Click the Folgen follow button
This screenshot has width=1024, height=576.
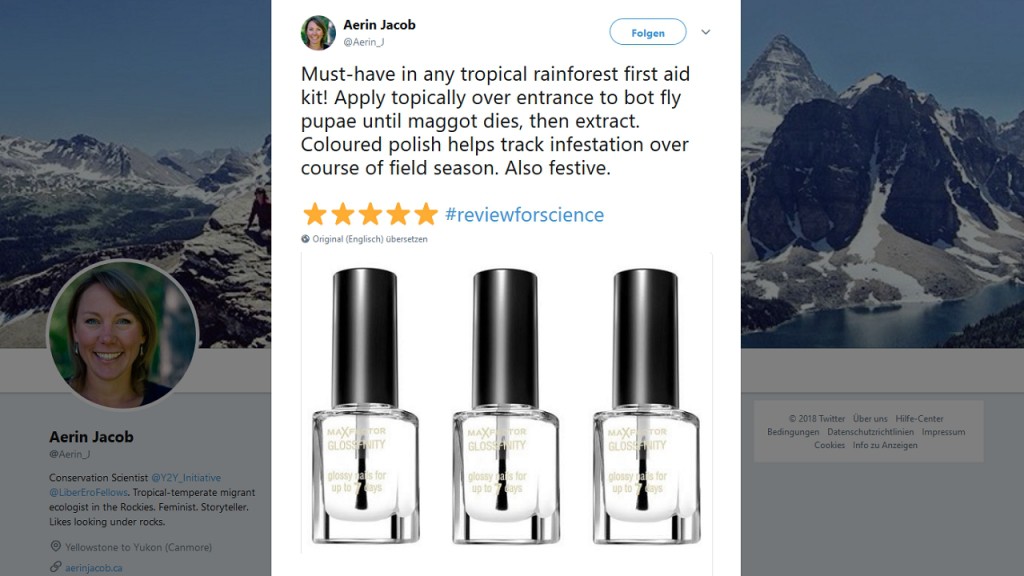pos(648,32)
